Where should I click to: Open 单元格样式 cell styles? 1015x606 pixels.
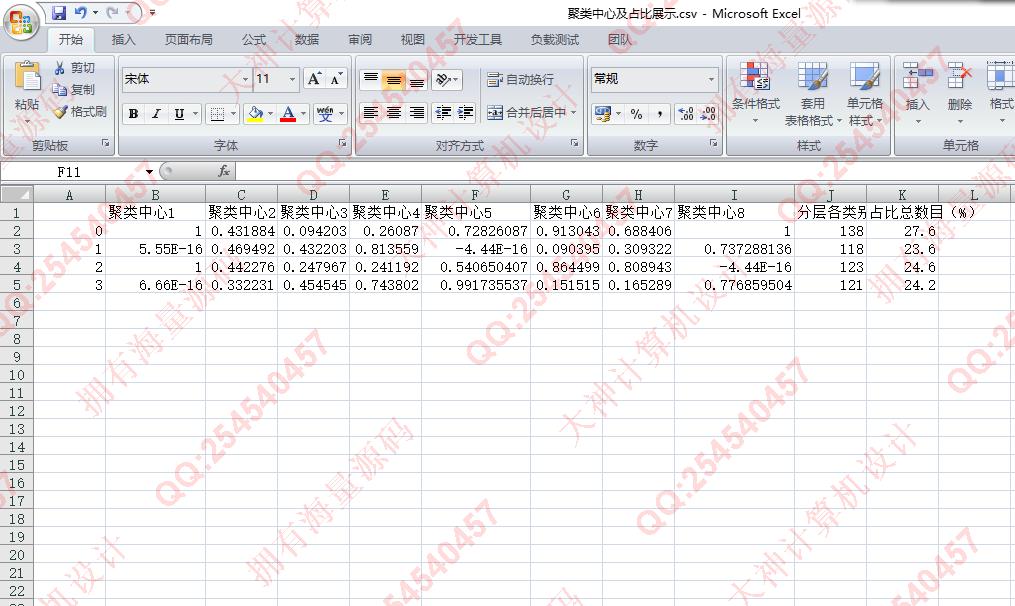click(x=865, y=94)
